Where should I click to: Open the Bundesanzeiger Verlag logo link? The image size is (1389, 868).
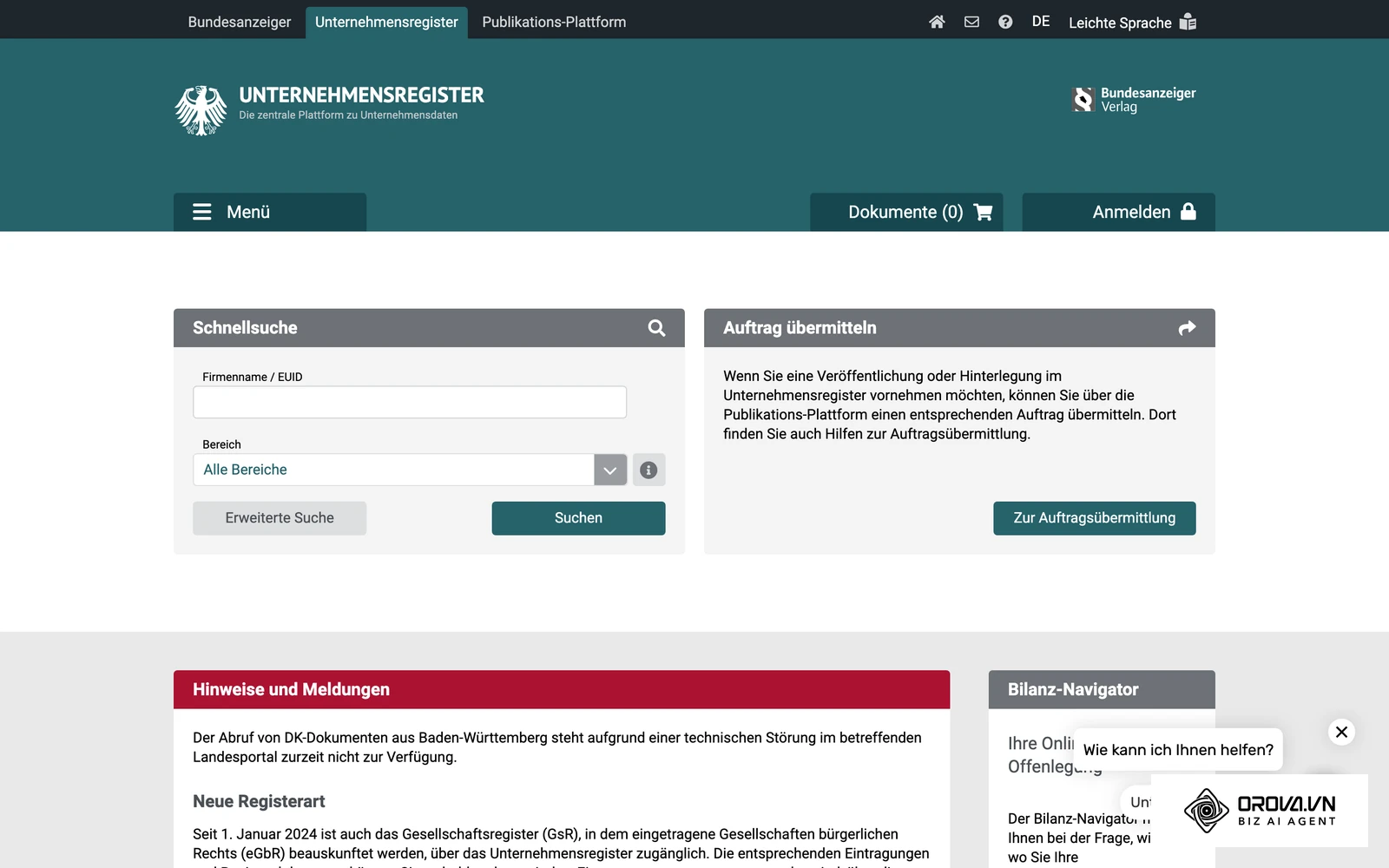click(x=1135, y=100)
